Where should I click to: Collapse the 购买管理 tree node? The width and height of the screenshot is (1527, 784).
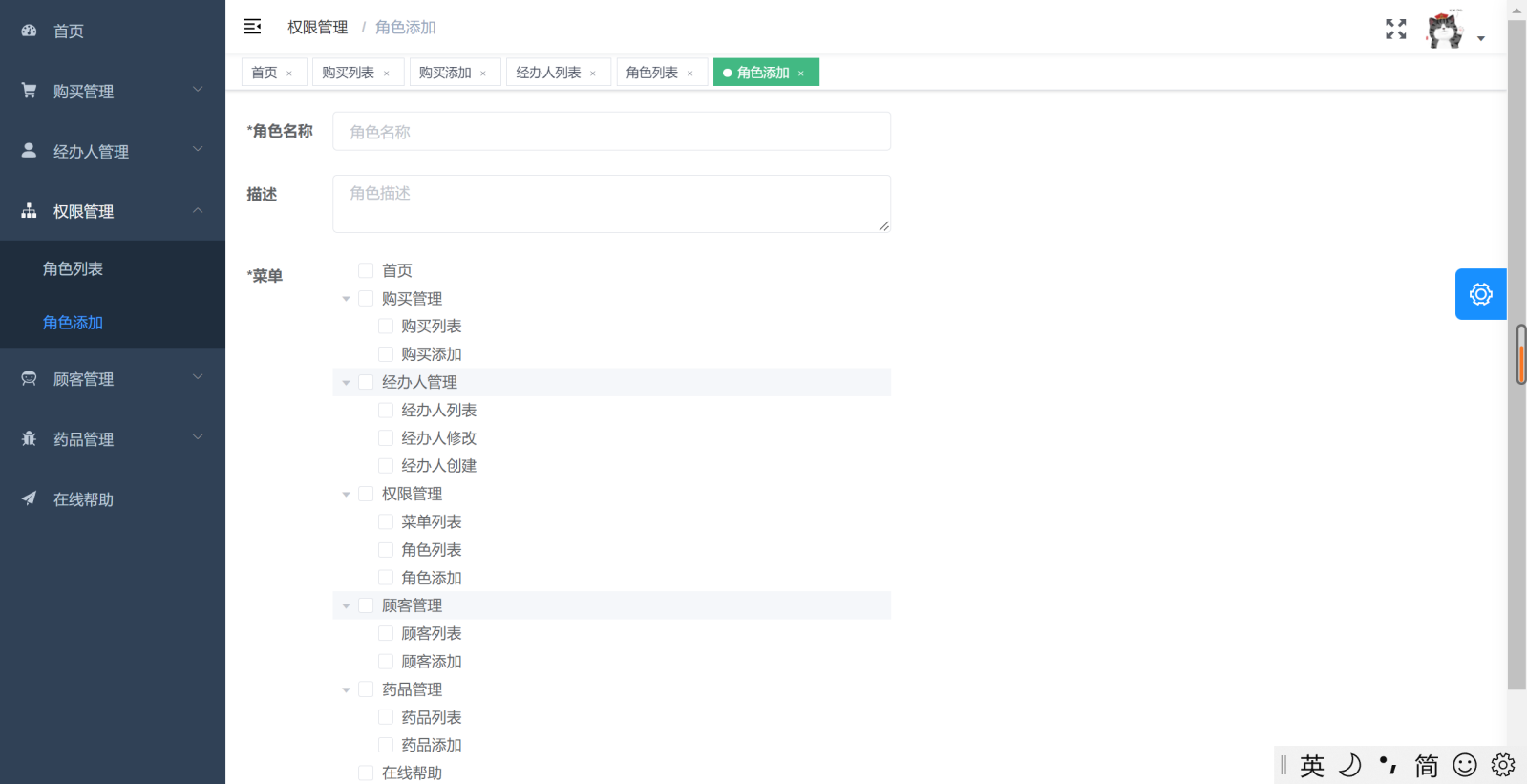[346, 299]
